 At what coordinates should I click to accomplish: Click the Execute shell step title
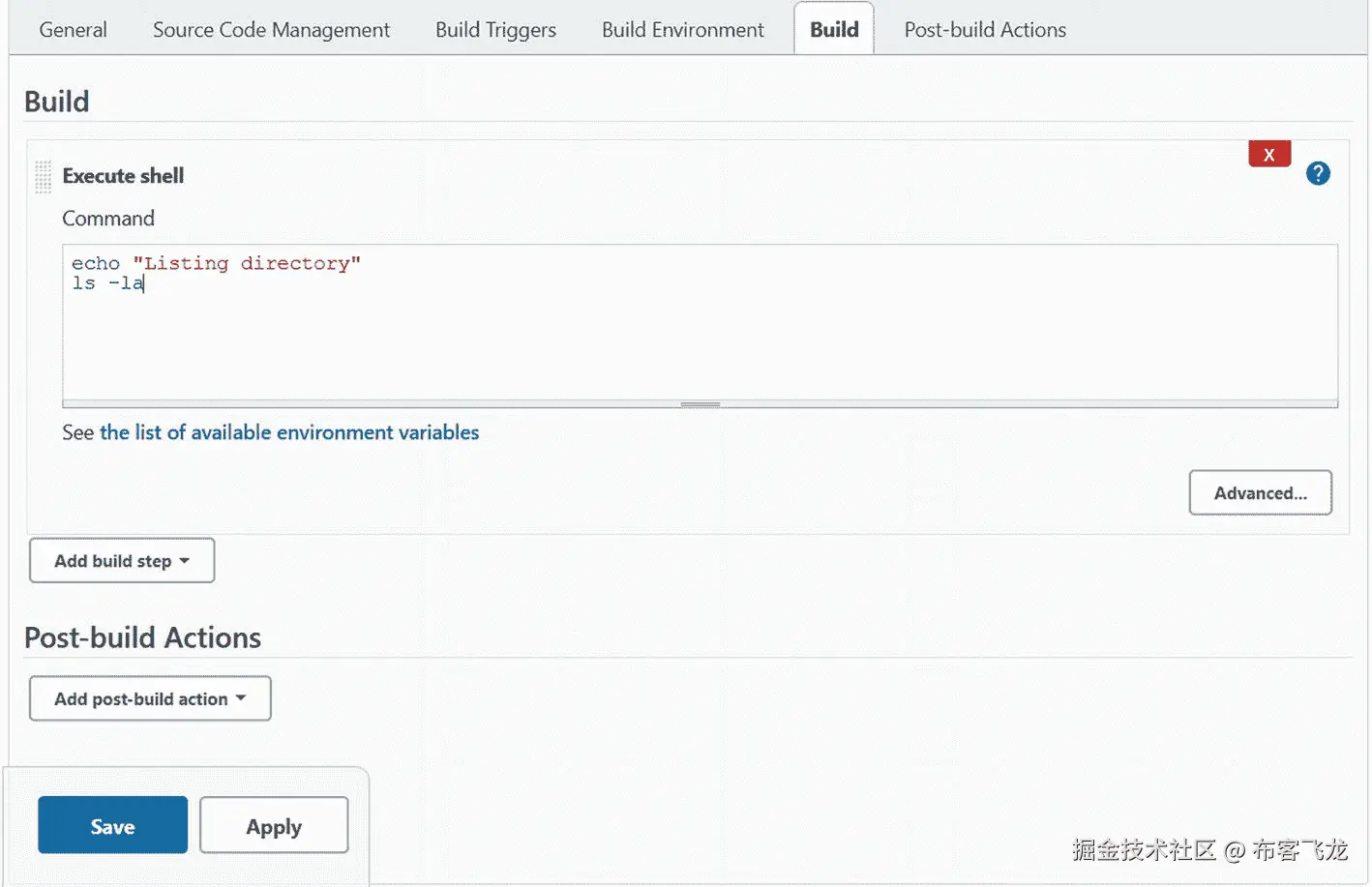[x=123, y=176]
